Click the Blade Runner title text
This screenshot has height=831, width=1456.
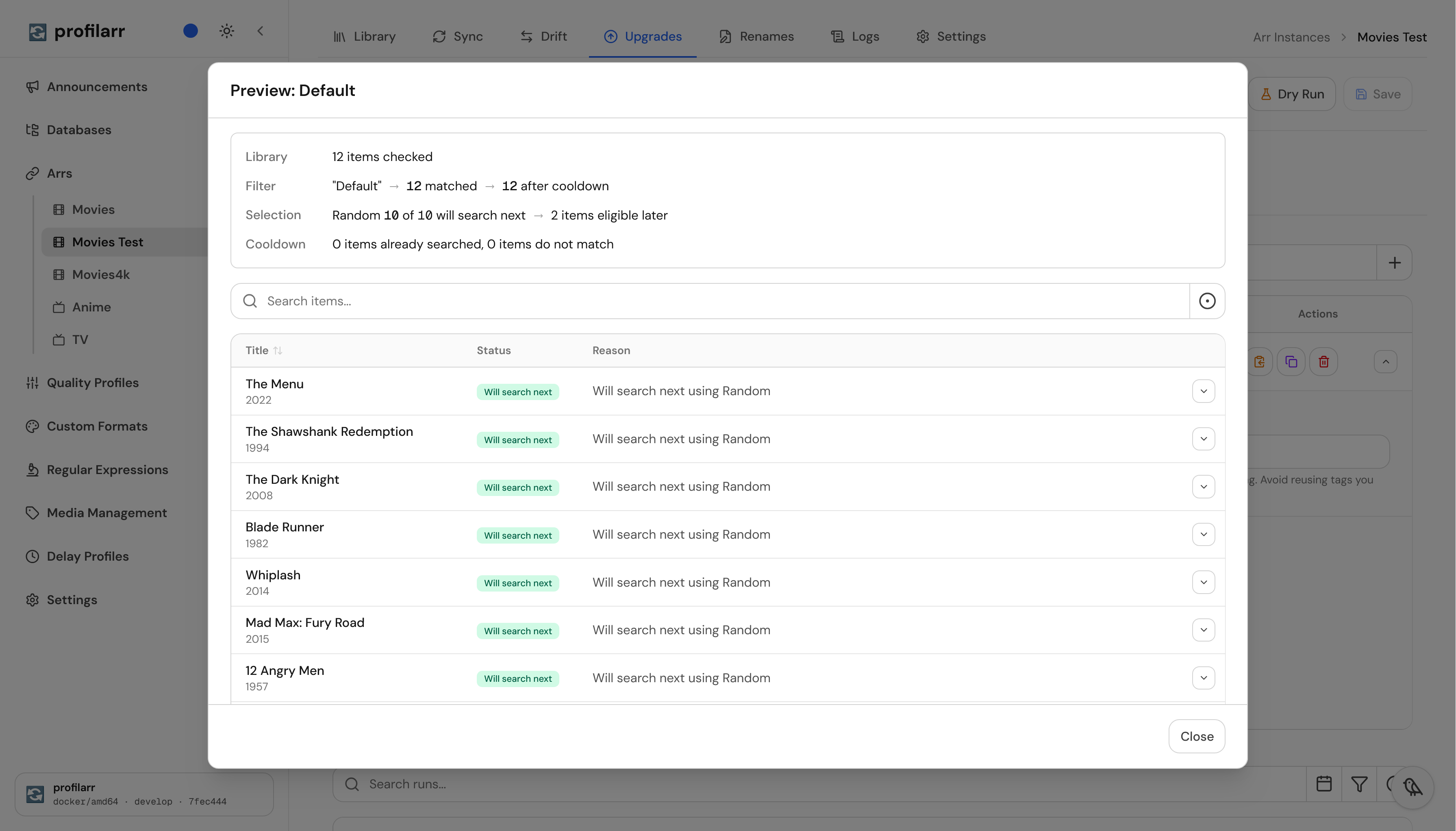tap(285, 527)
